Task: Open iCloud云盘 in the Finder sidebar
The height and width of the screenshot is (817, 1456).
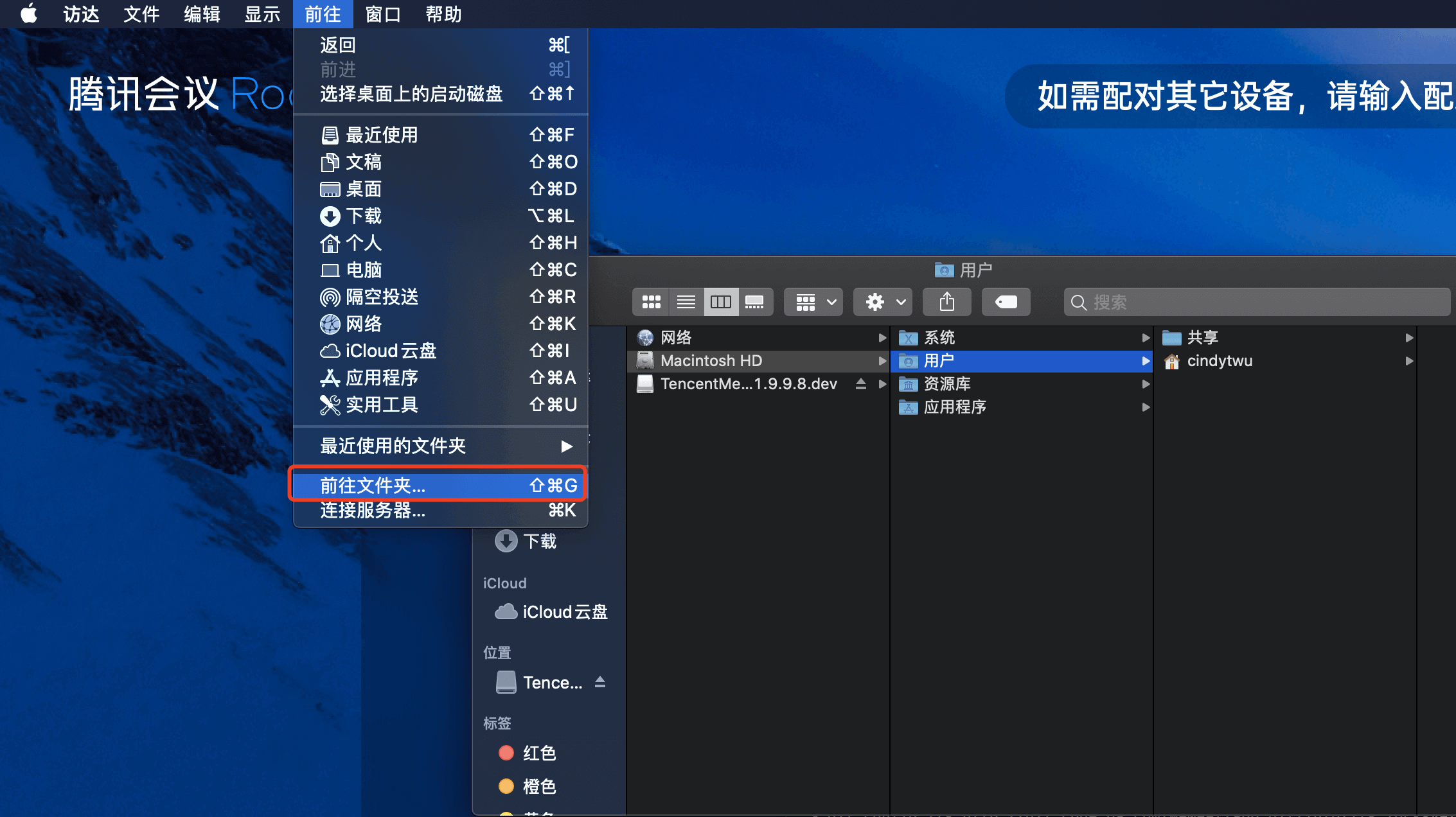Action: 549,611
